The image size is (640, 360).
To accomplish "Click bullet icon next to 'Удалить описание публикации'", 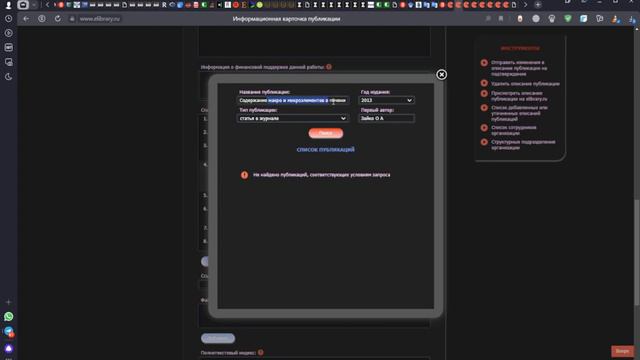I will [484, 83].
